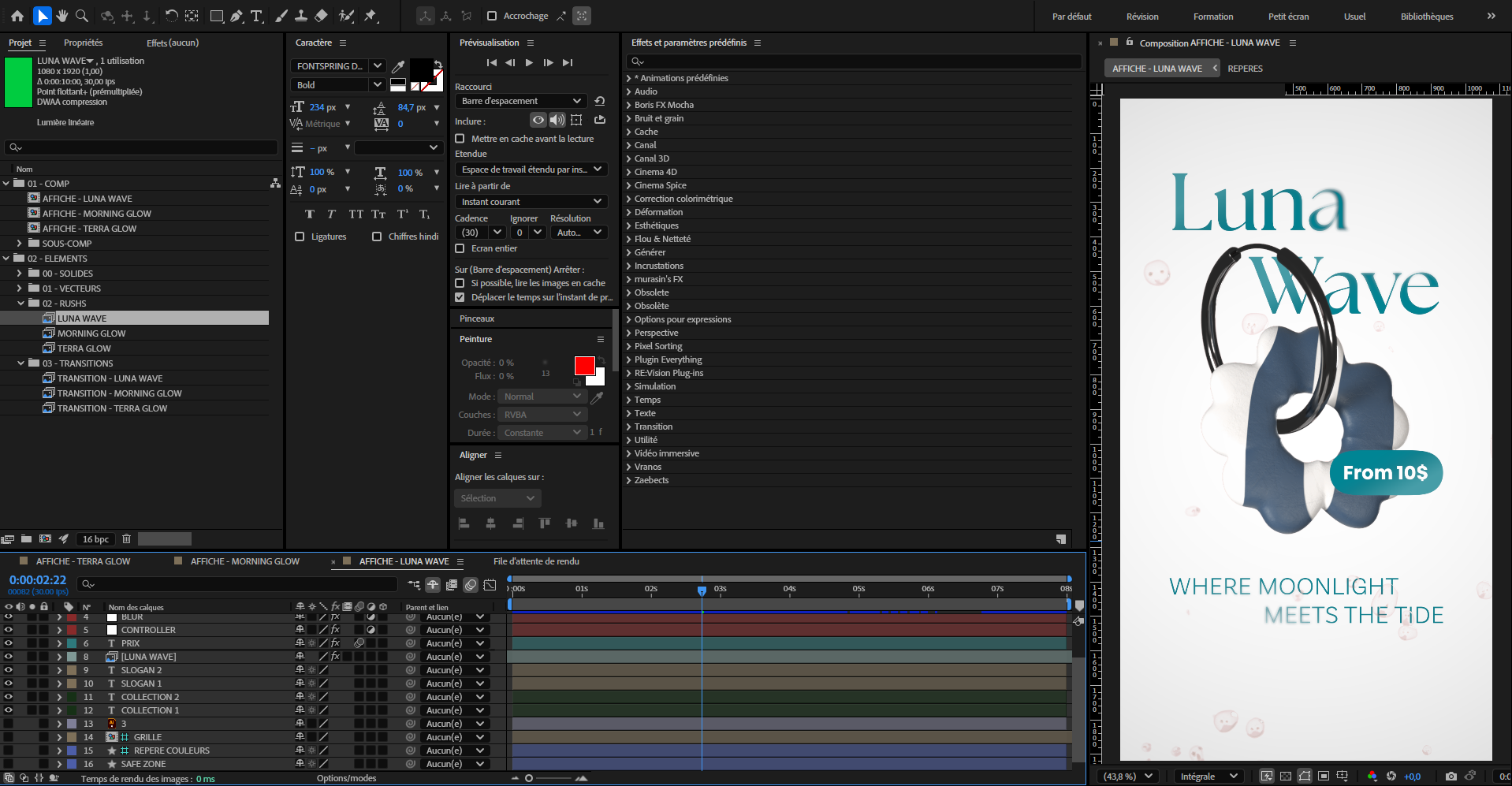
Task: Click the play button in Prévisualisation panel
Action: (529, 62)
